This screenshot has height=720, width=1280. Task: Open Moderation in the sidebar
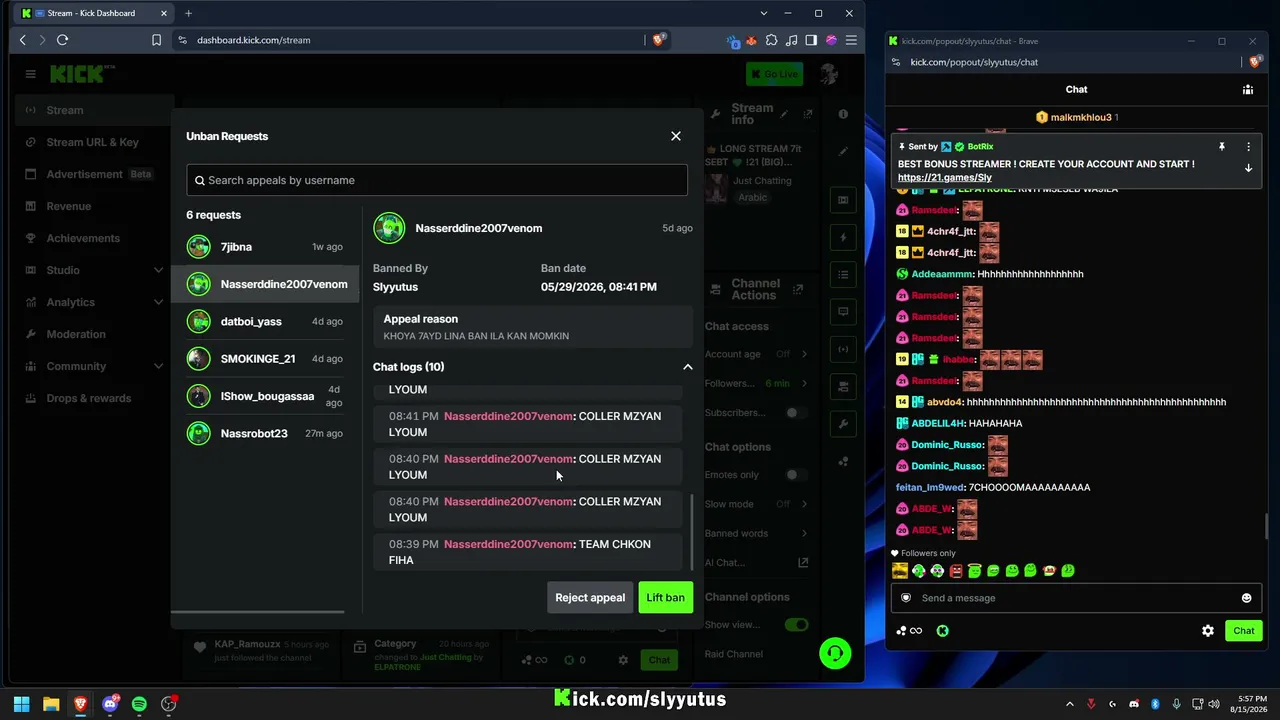95,334
